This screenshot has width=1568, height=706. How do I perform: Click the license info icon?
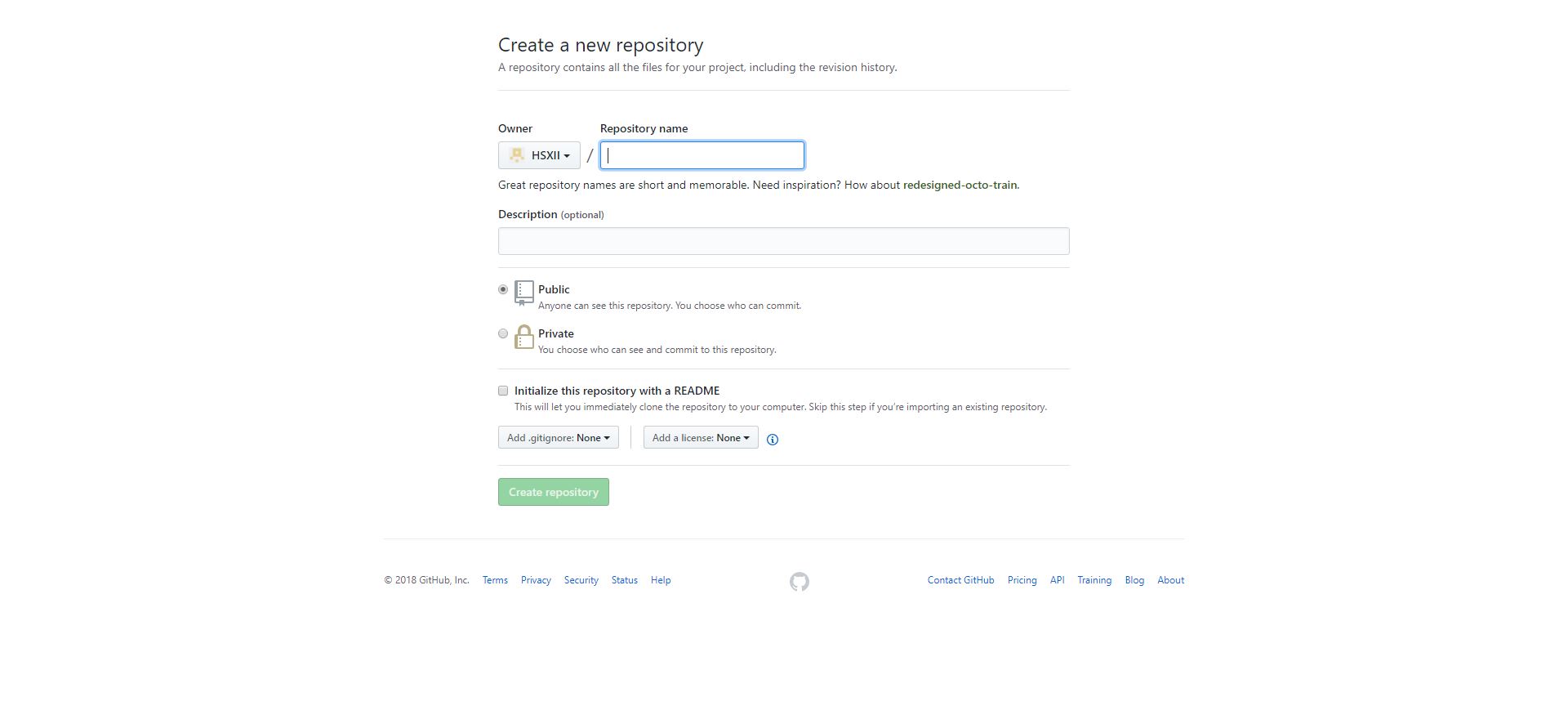pos(773,440)
